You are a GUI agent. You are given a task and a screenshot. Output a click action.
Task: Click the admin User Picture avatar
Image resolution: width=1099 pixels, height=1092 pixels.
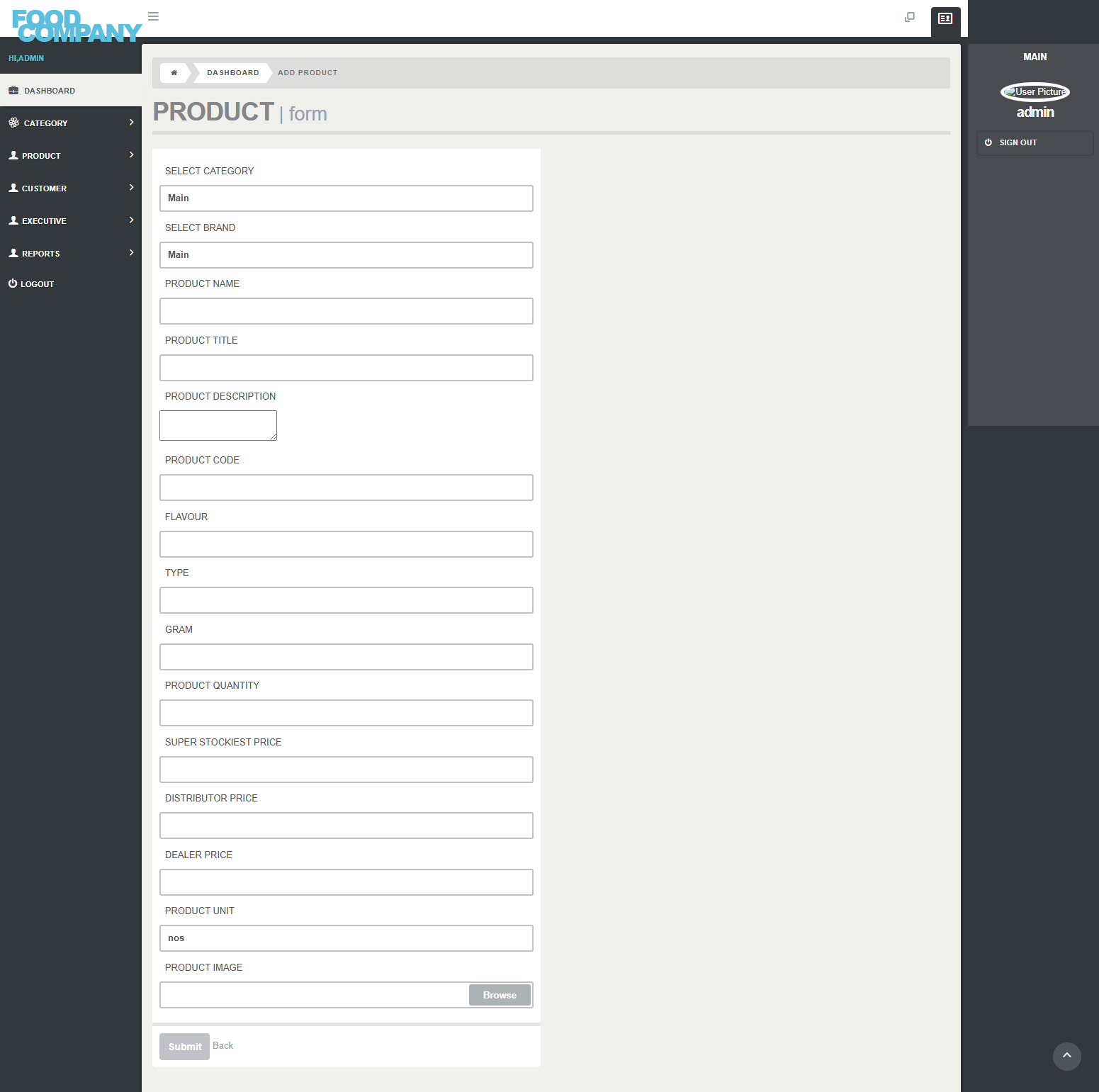pyautogui.click(x=1035, y=92)
